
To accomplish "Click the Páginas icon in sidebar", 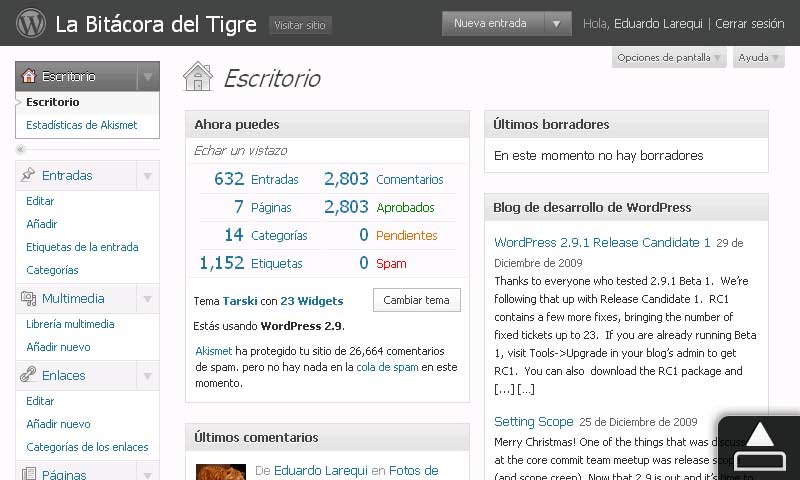I will (x=28, y=473).
